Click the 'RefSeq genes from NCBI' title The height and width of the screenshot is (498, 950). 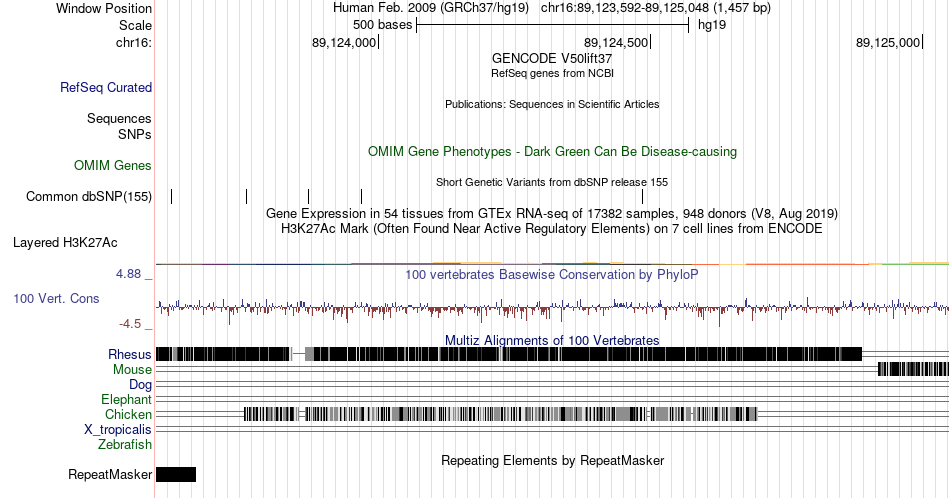click(552, 73)
